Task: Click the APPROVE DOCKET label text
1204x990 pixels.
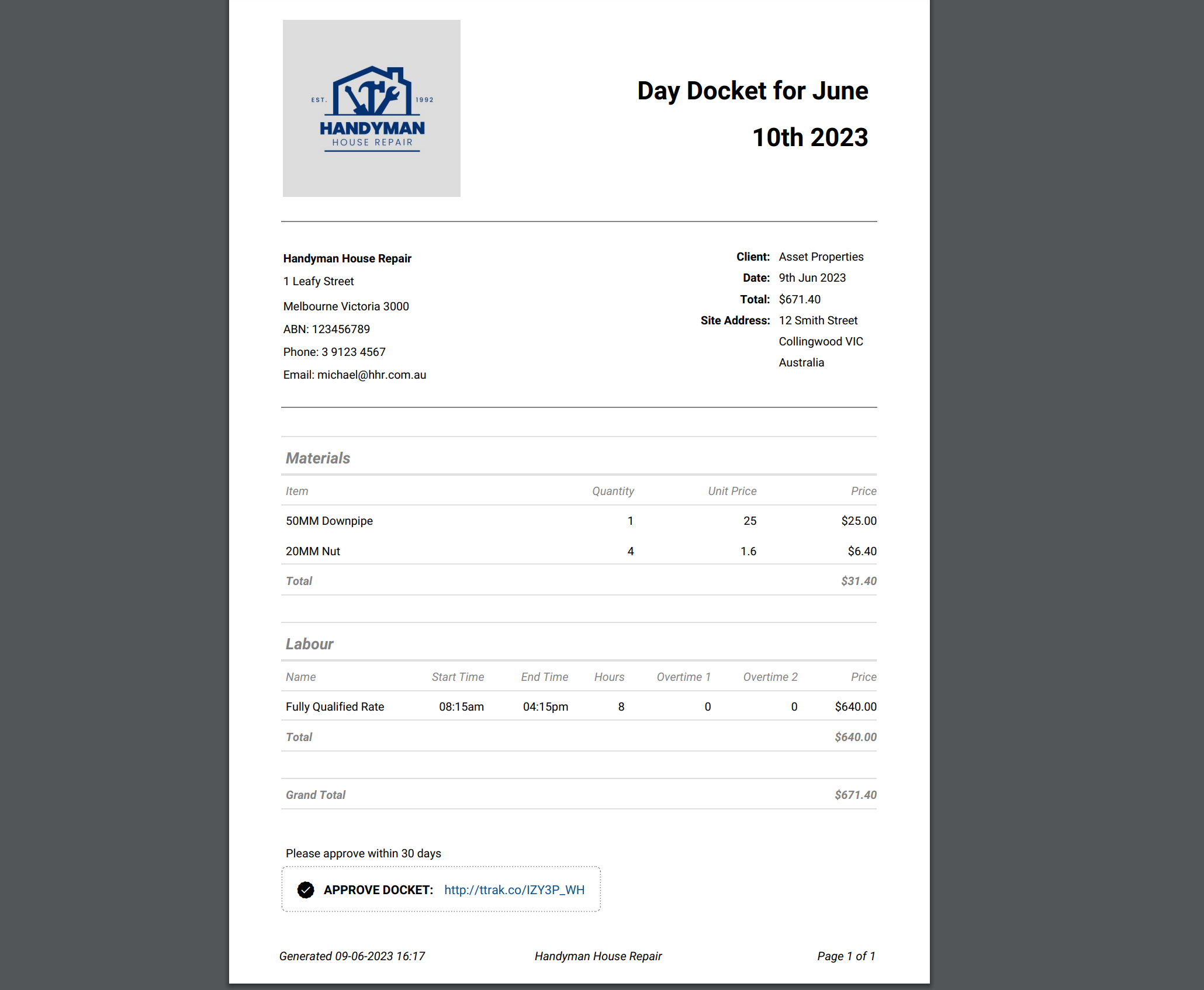Action: (378, 889)
